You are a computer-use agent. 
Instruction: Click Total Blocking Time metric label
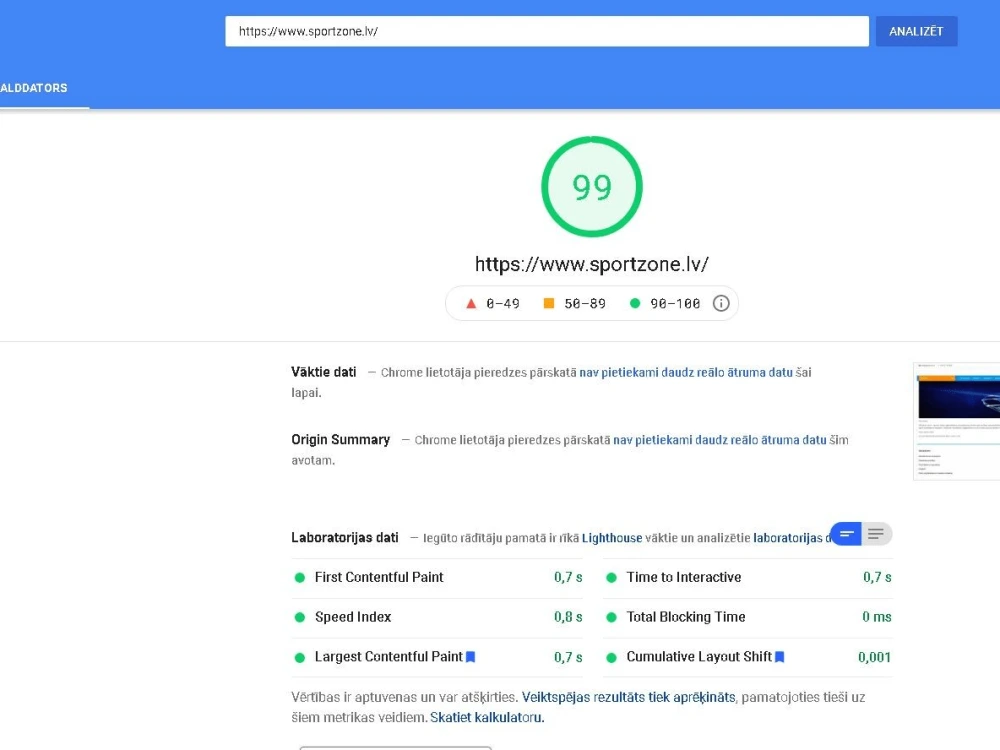(686, 617)
